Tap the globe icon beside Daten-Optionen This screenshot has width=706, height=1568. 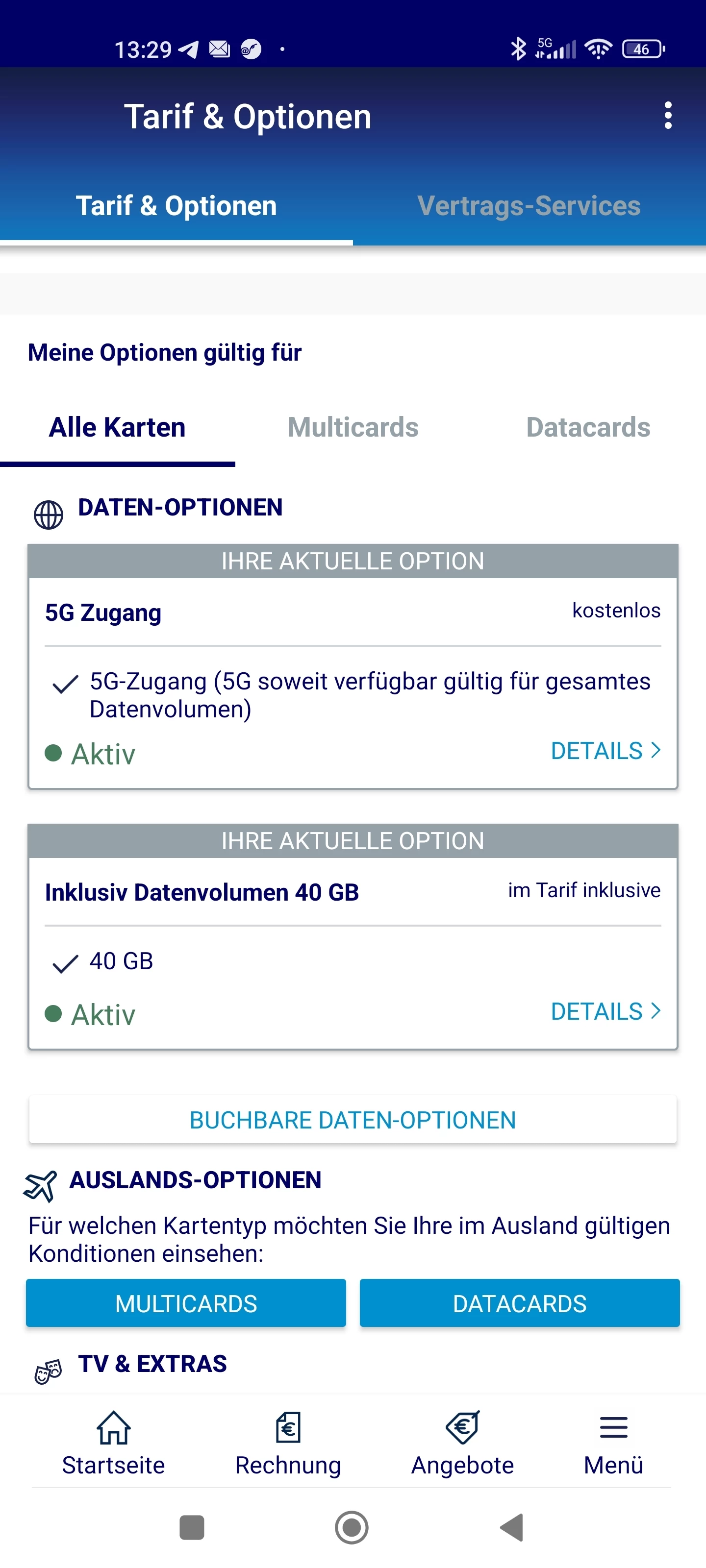click(48, 515)
